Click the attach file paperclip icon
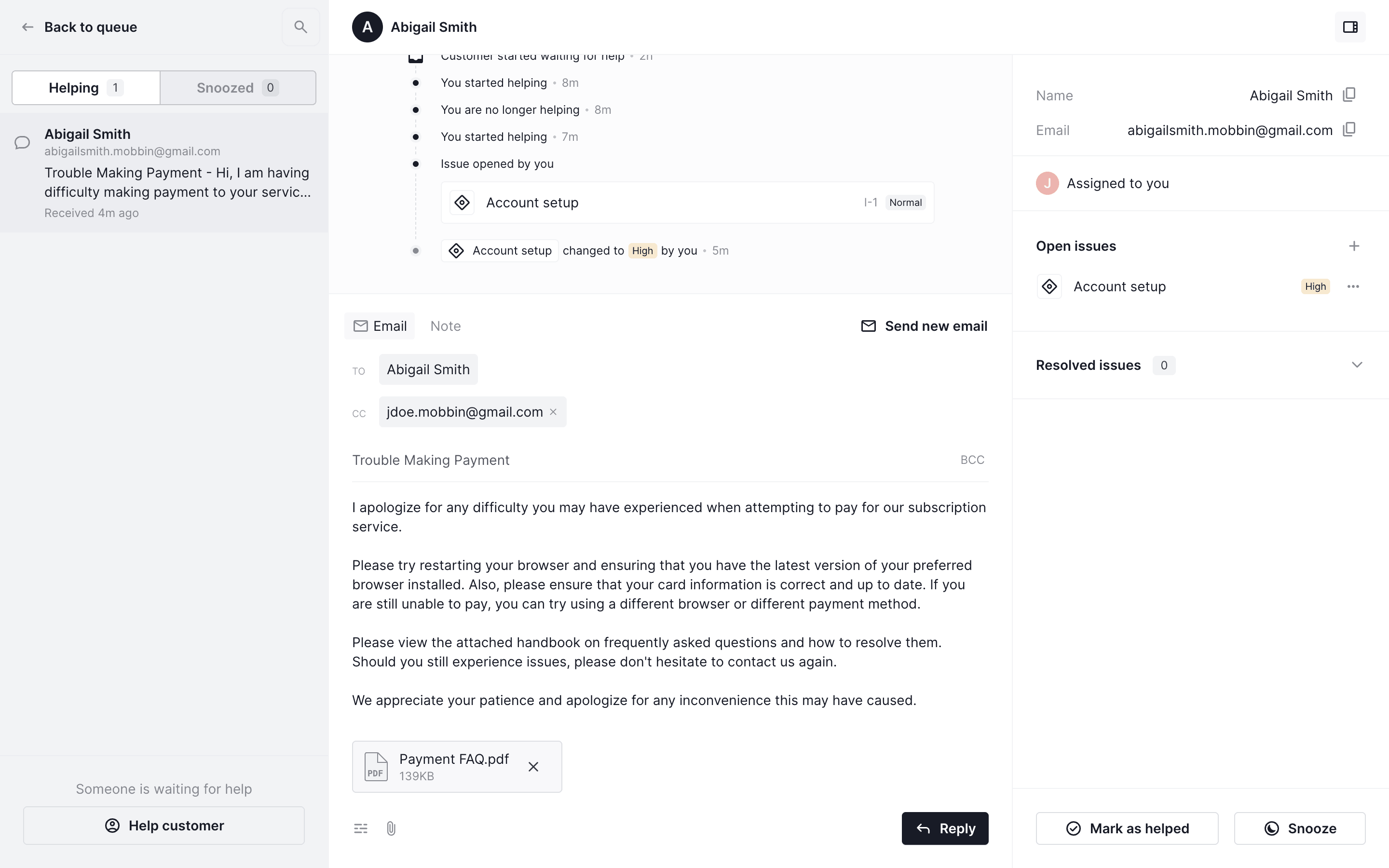Screen dimensions: 1389x868 tap(391, 828)
